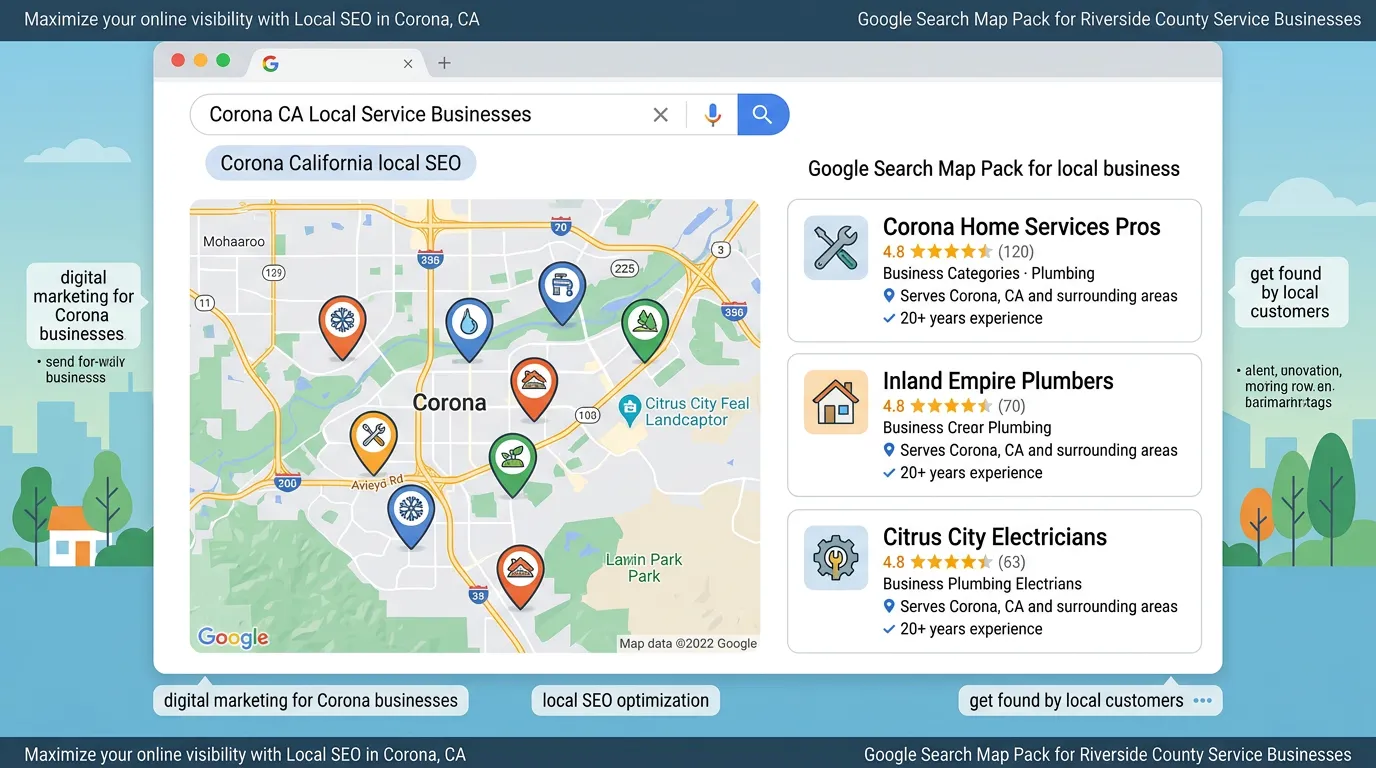1376x768 pixels.
Task: Click the red macOS close window dot
Action: click(178, 61)
